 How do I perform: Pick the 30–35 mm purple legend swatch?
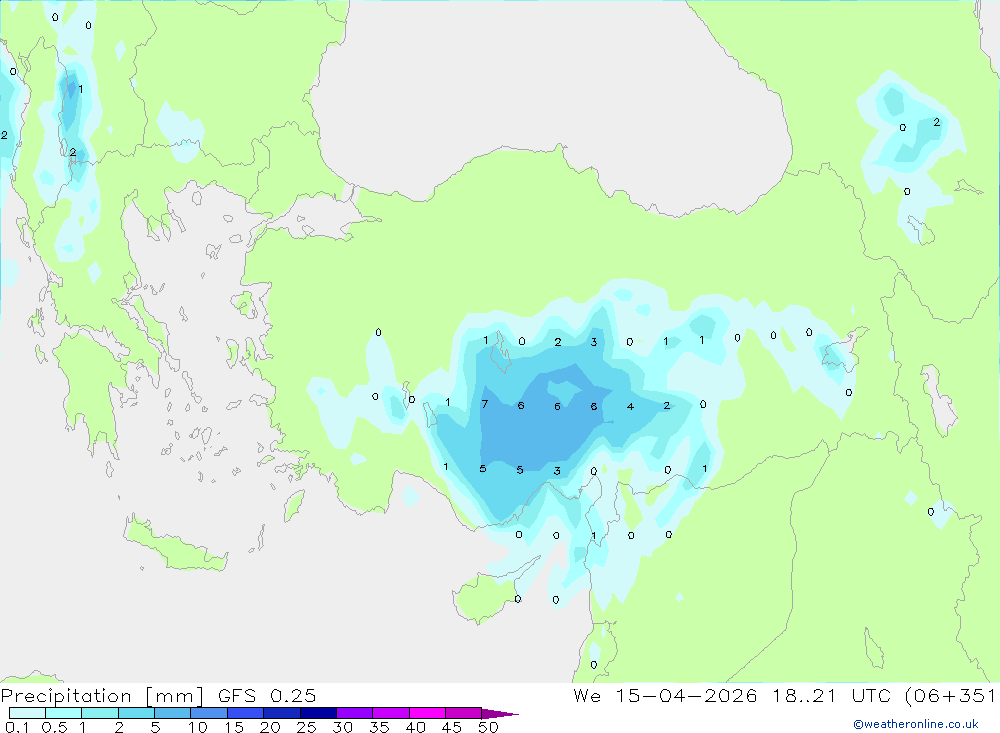(354, 713)
